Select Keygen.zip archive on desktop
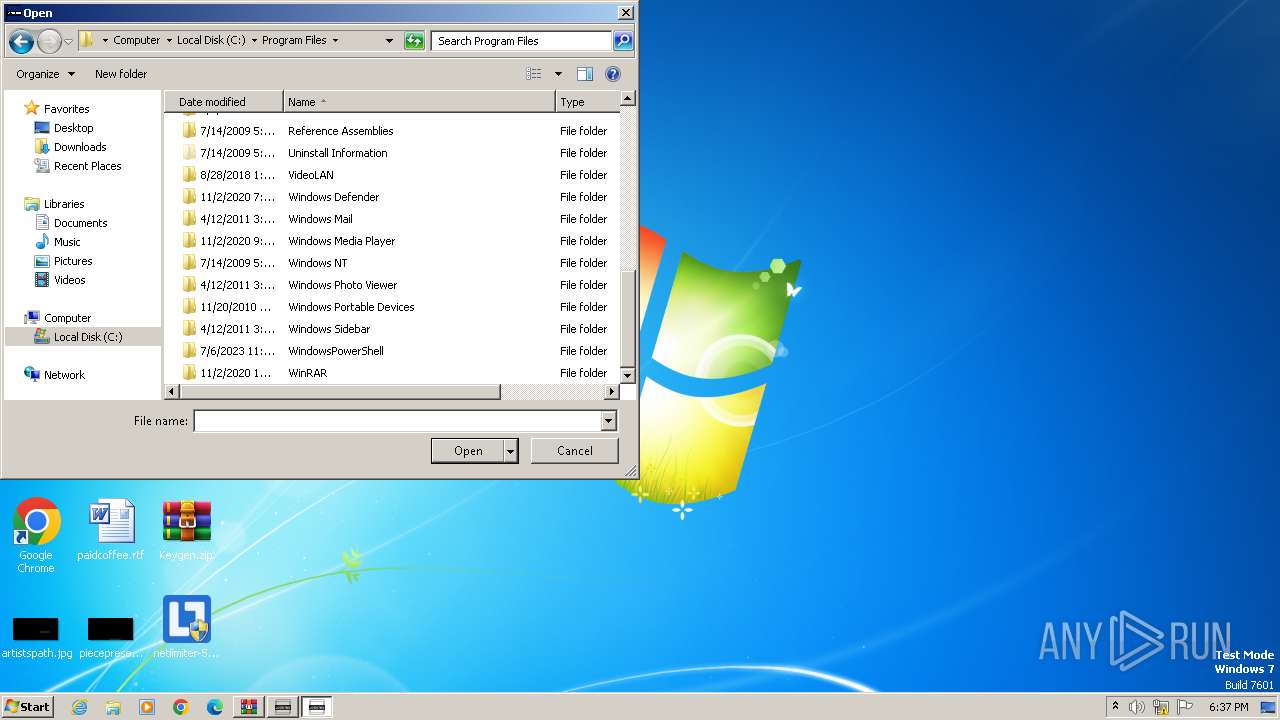The width and height of the screenshot is (1280, 720). click(186, 530)
